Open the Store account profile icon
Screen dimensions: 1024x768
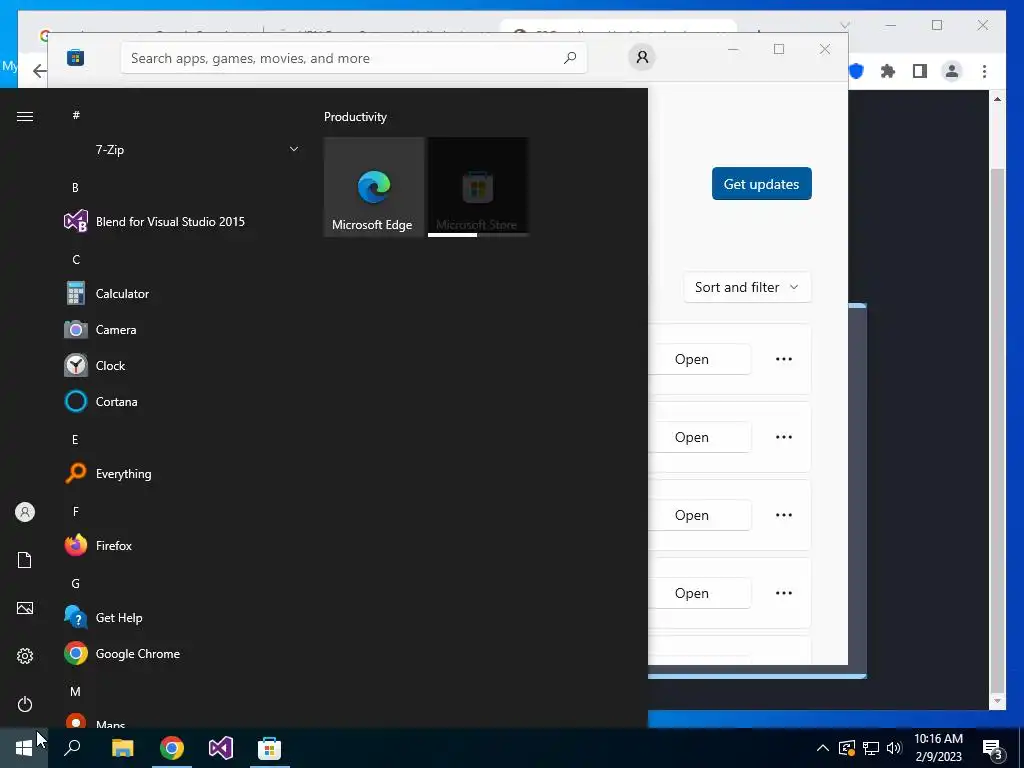point(642,57)
